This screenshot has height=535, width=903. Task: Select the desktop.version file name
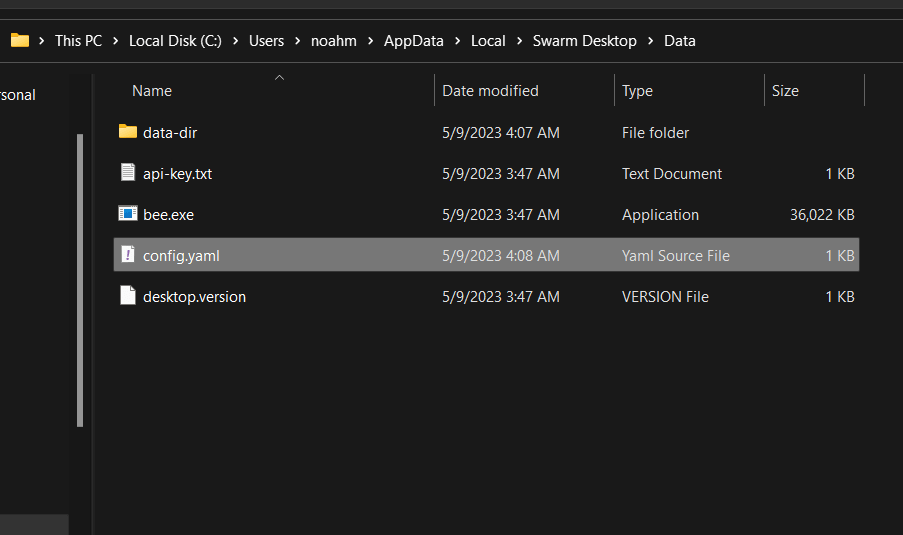(x=194, y=296)
